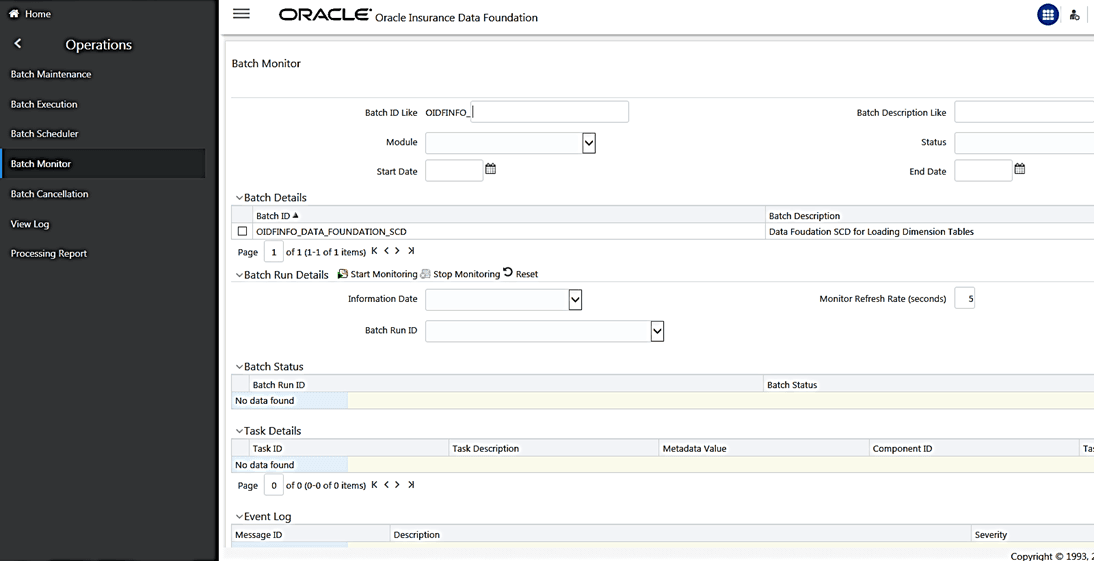
Task: Go to last page in Task Details pager
Action: pos(411,485)
